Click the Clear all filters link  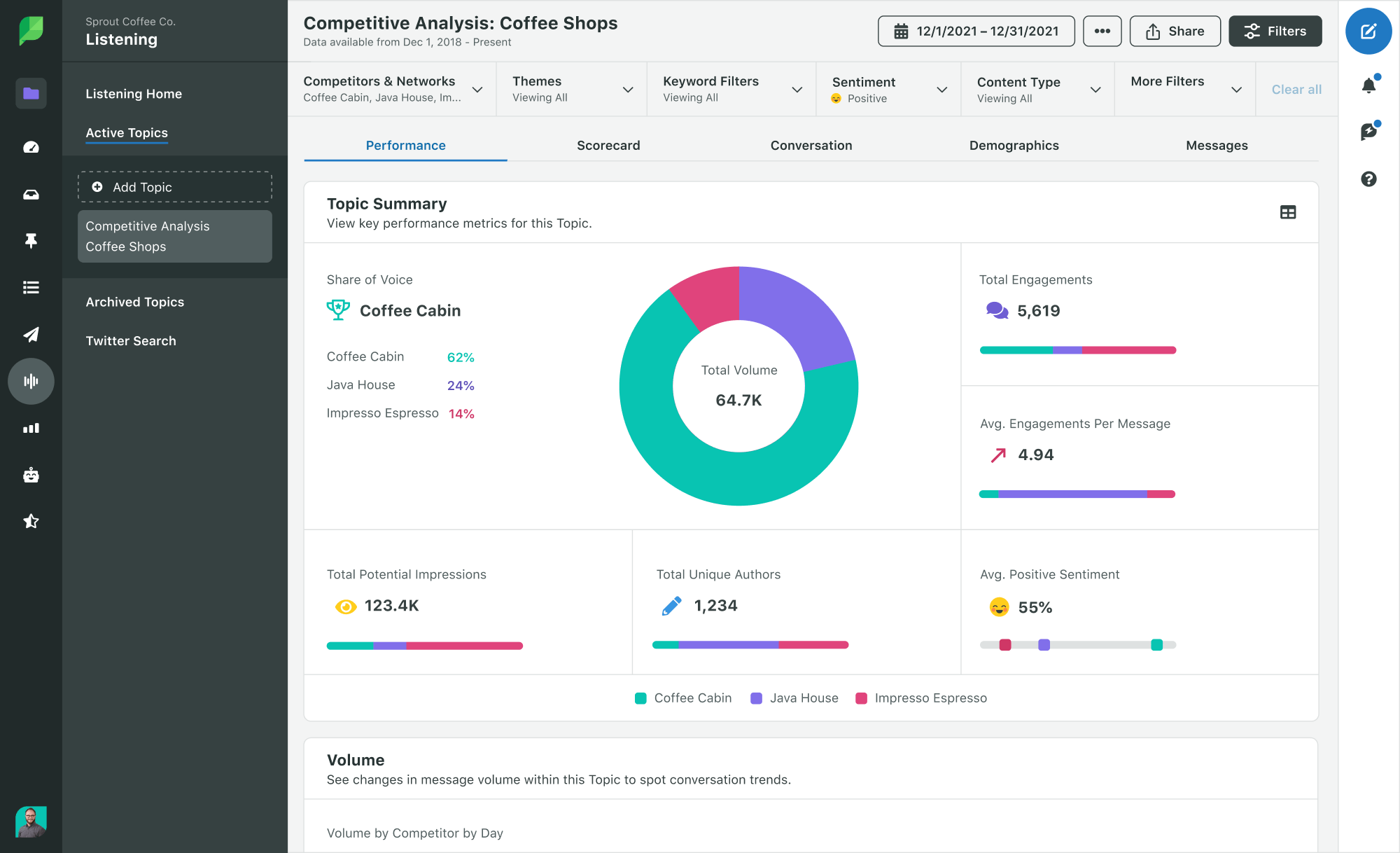(1294, 89)
